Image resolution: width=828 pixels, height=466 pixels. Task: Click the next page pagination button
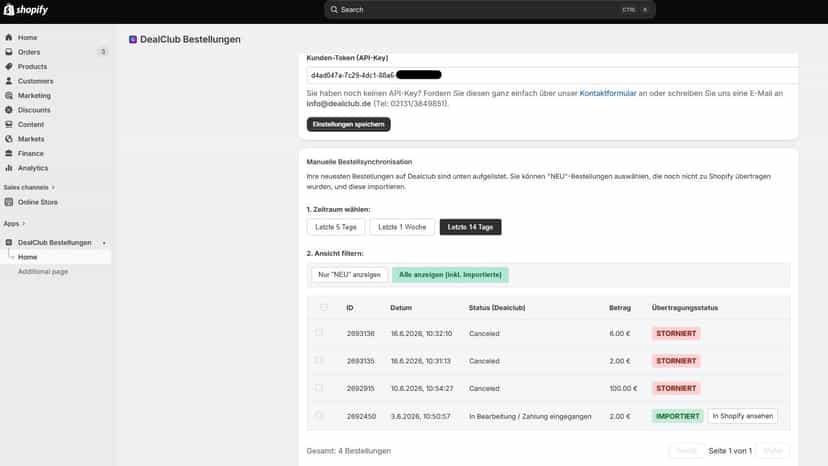[773, 451]
